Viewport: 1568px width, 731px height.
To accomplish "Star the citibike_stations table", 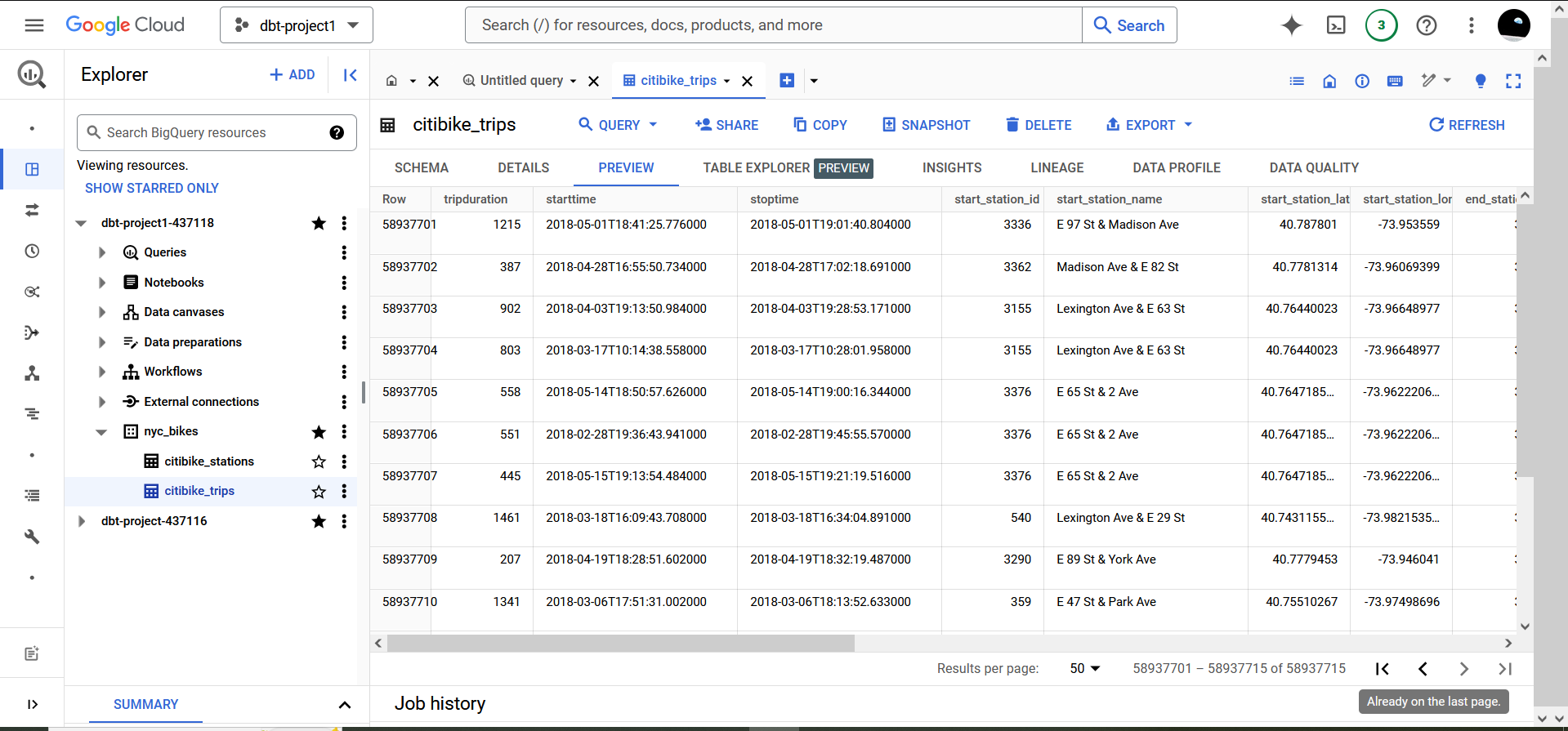I will click(319, 462).
